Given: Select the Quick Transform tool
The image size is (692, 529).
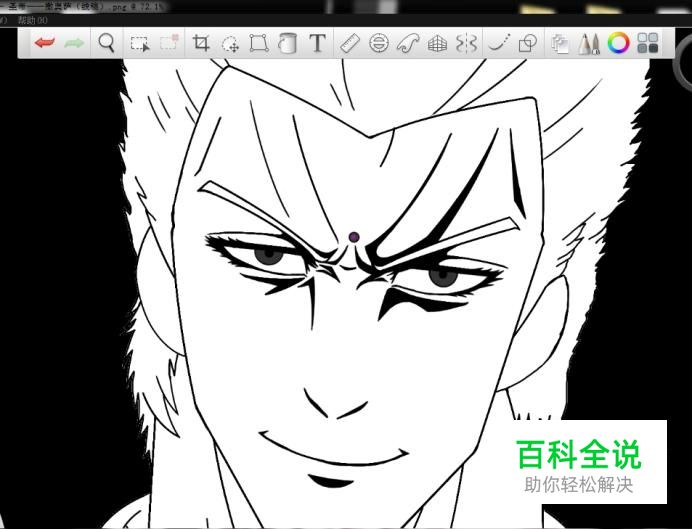Looking at the screenshot, I should [230, 43].
